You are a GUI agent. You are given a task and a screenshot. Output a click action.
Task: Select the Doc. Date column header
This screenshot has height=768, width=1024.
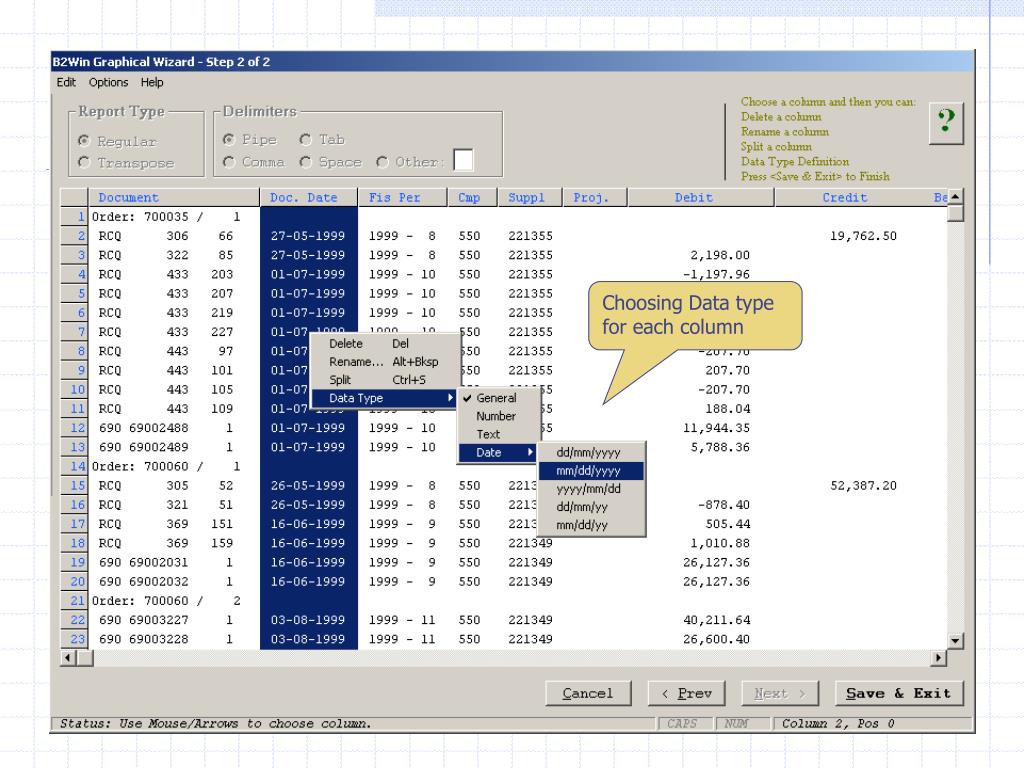tap(308, 197)
